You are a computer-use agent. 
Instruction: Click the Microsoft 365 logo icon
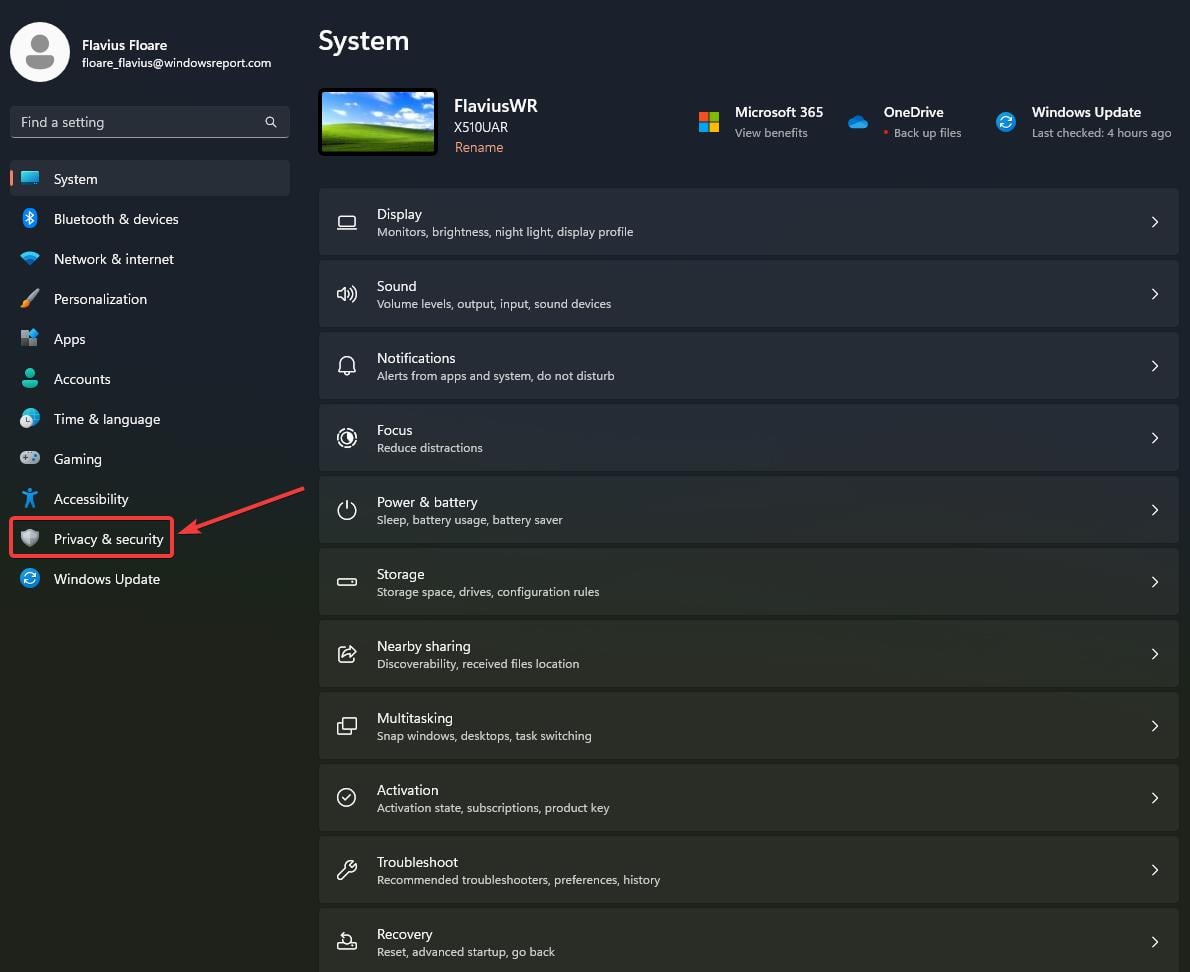click(709, 122)
